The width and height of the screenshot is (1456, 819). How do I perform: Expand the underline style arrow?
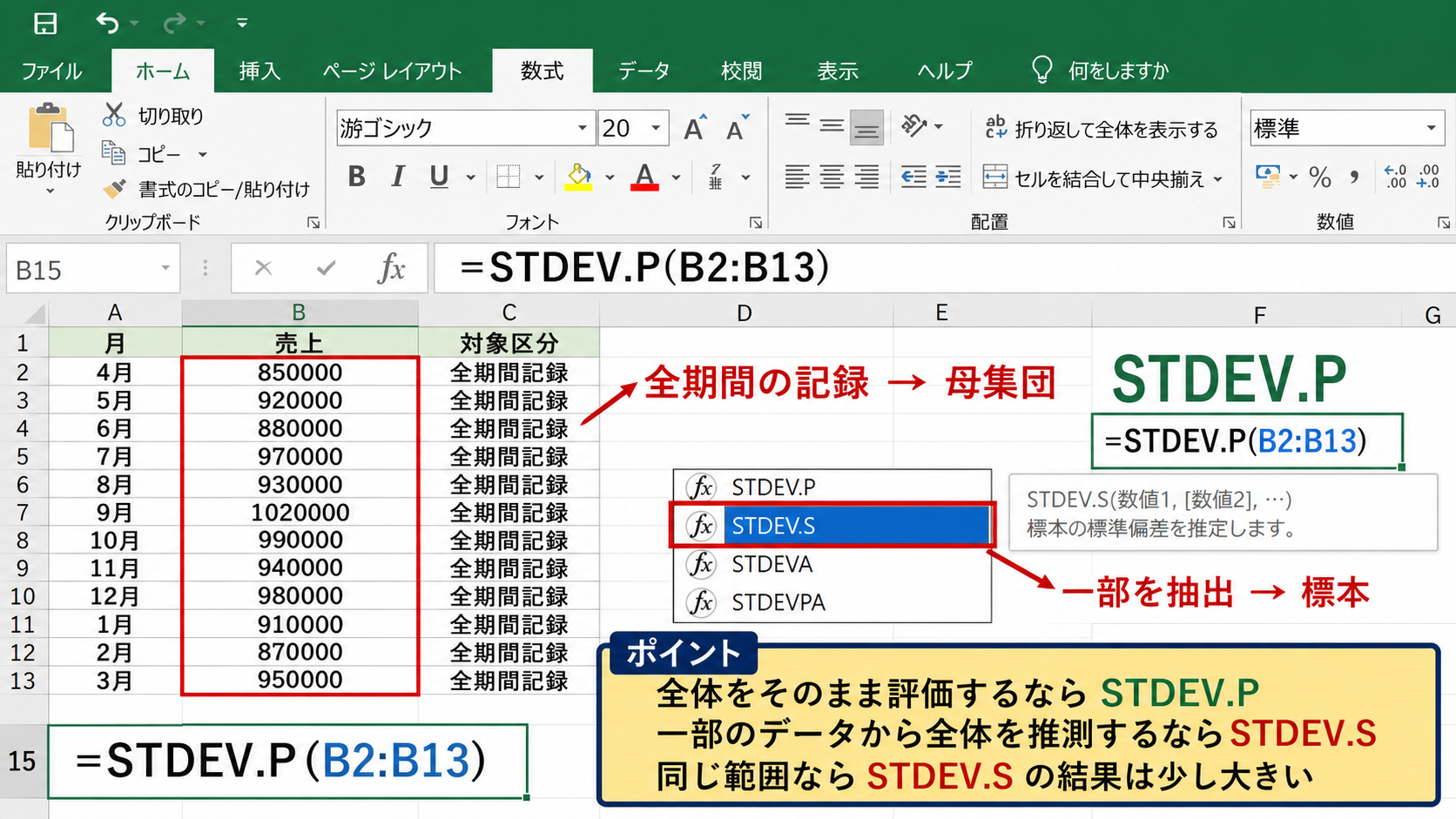(471, 178)
